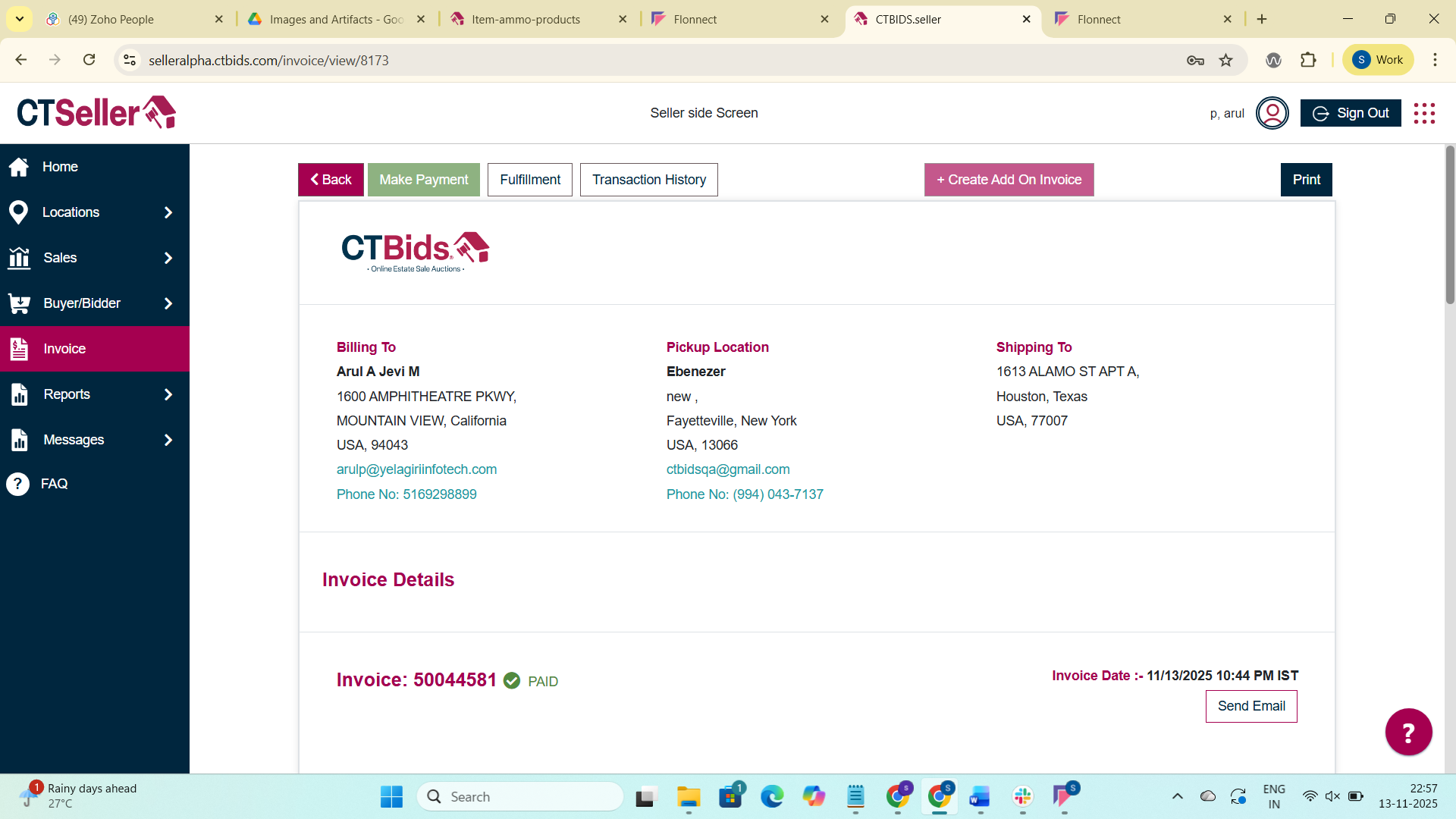1456x819 pixels.
Task: Expand the Locations sidebar menu
Action: click(168, 212)
